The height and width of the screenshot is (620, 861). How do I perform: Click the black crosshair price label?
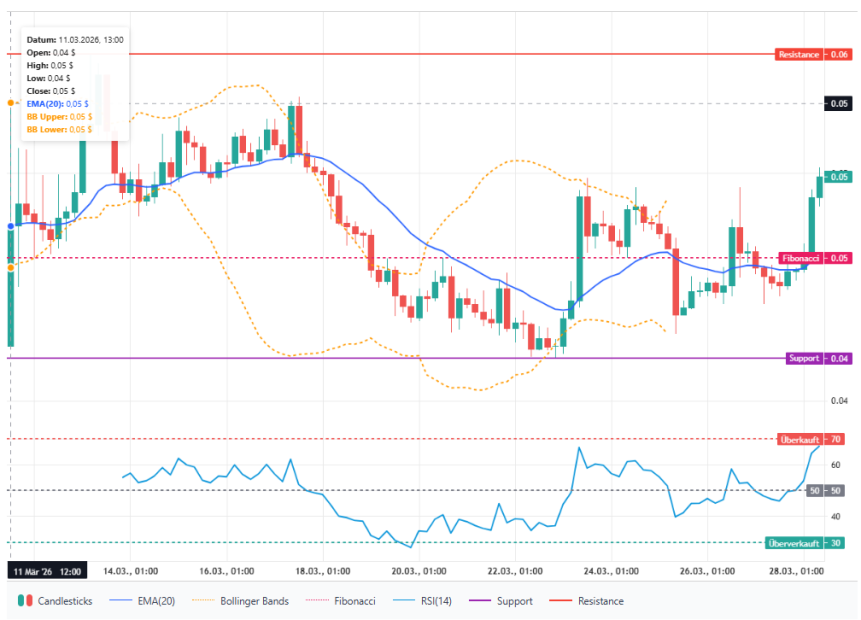pos(836,103)
